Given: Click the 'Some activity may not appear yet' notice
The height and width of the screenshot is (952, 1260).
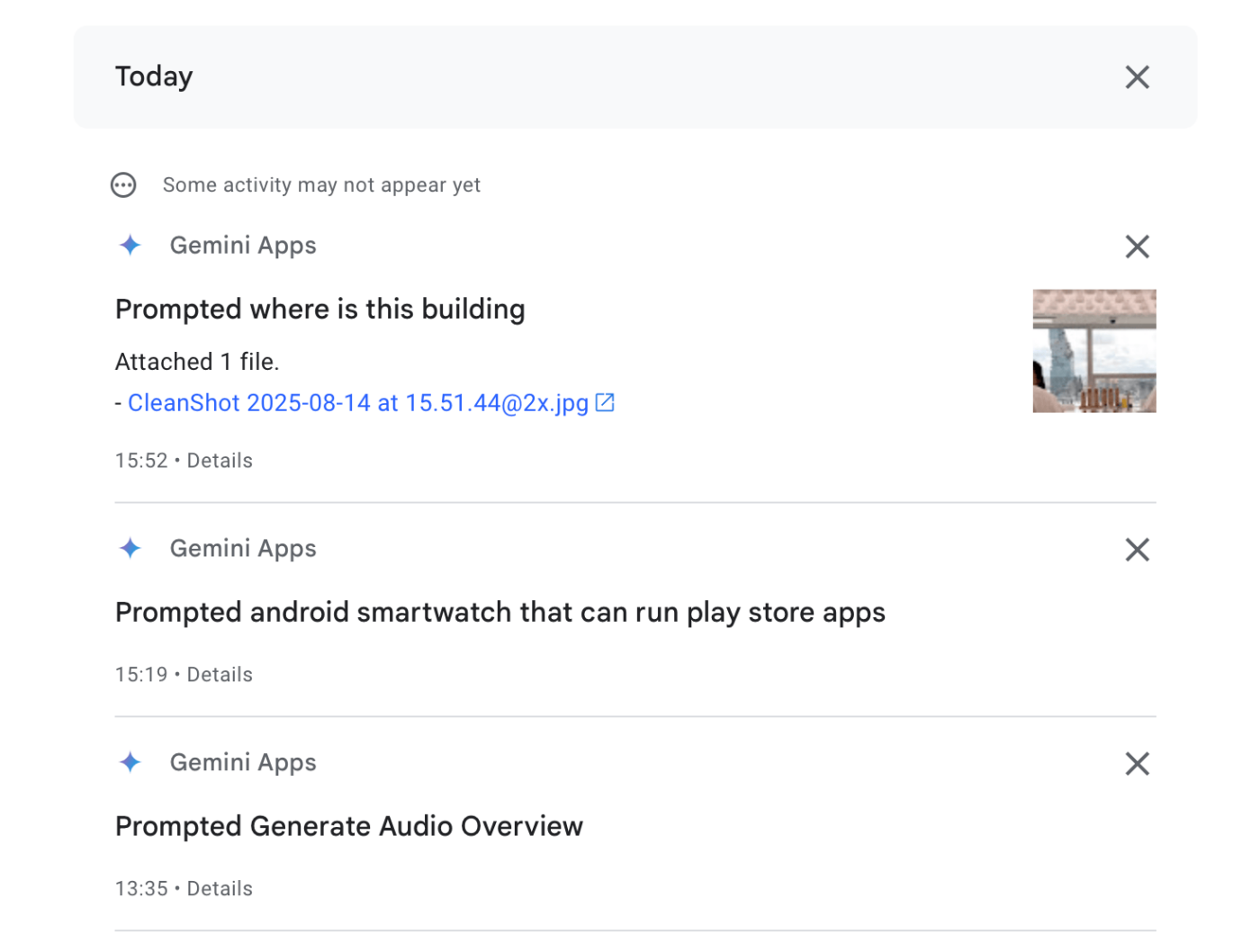Looking at the screenshot, I should click(321, 184).
